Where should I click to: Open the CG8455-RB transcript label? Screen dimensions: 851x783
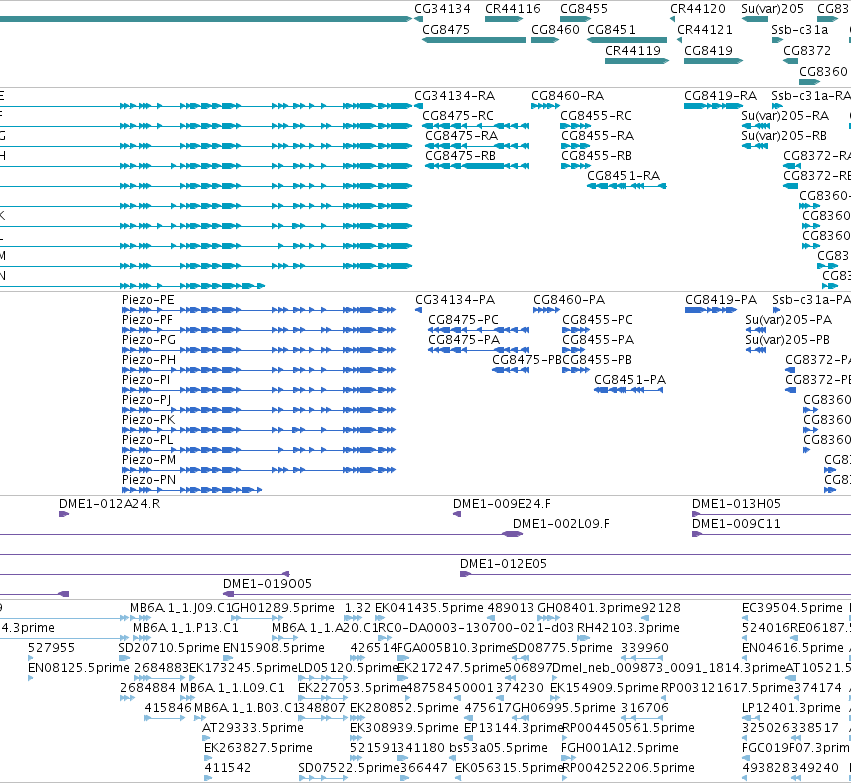tap(596, 156)
